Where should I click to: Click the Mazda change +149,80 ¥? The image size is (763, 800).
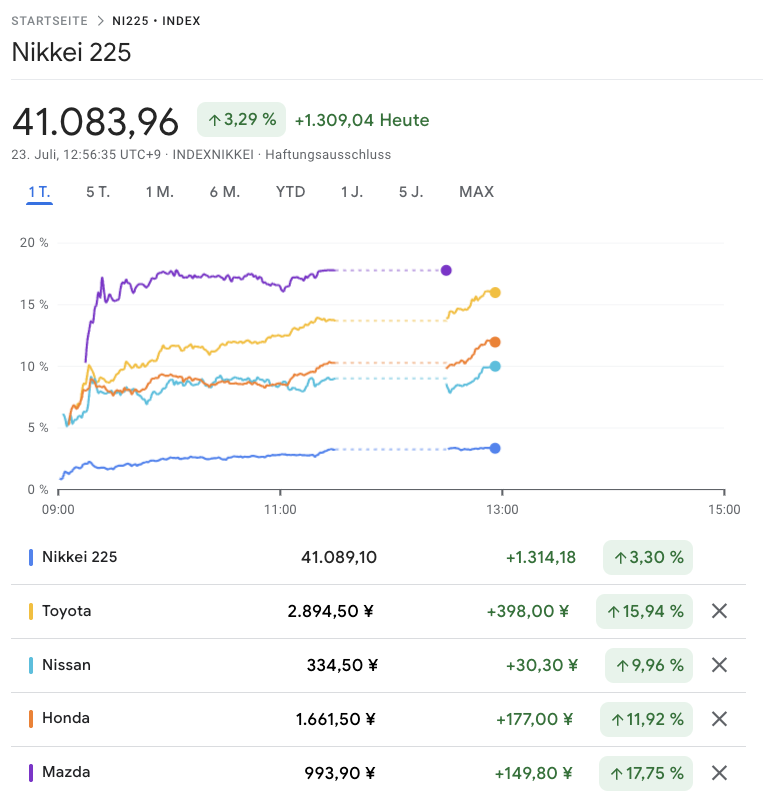tap(533, 773)
